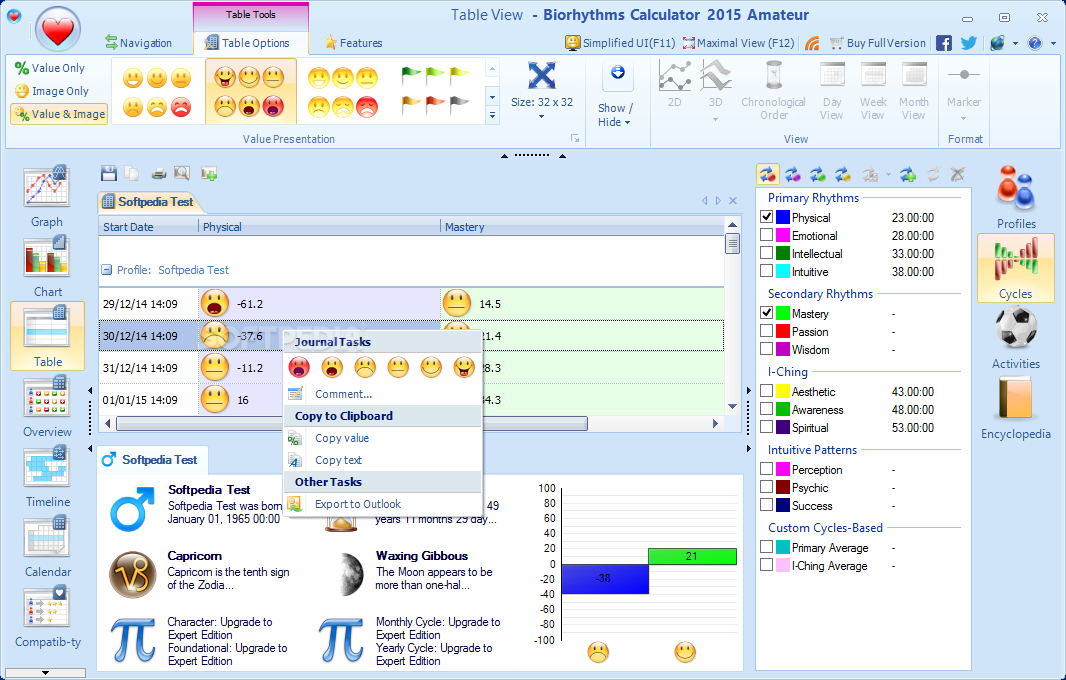Click the RSS feed icon
This screenshot has width=1066, height=680.
tap(812, 43)
